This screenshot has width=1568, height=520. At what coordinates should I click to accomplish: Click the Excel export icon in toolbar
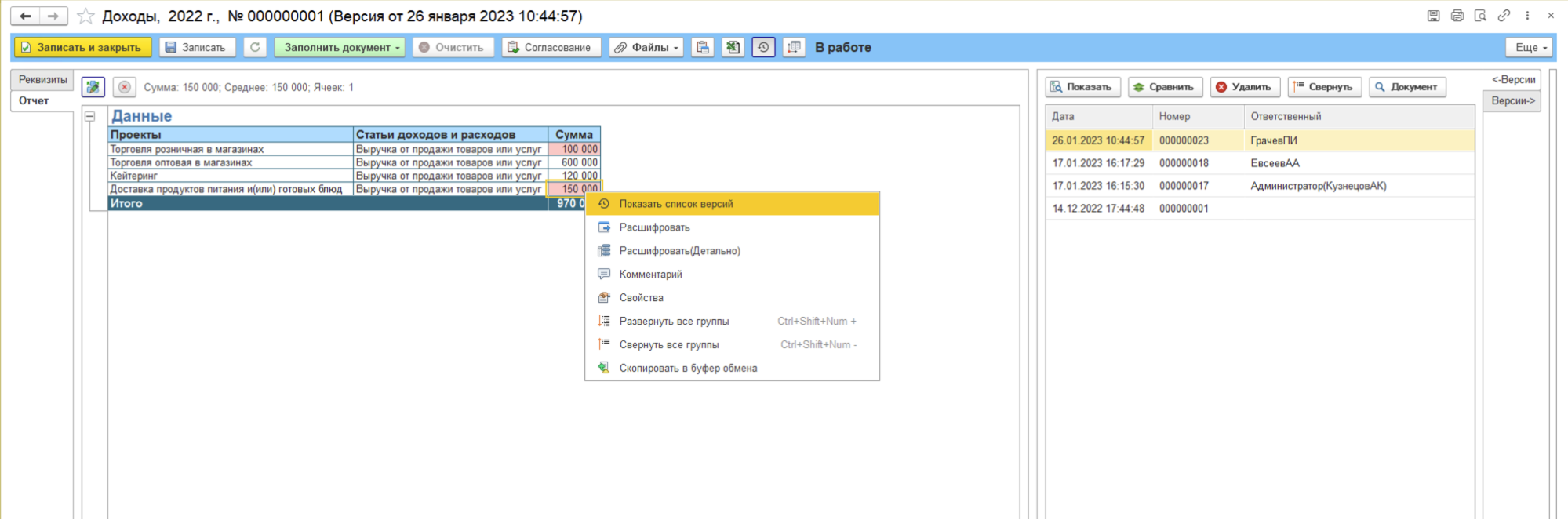(x=733, y=47)
